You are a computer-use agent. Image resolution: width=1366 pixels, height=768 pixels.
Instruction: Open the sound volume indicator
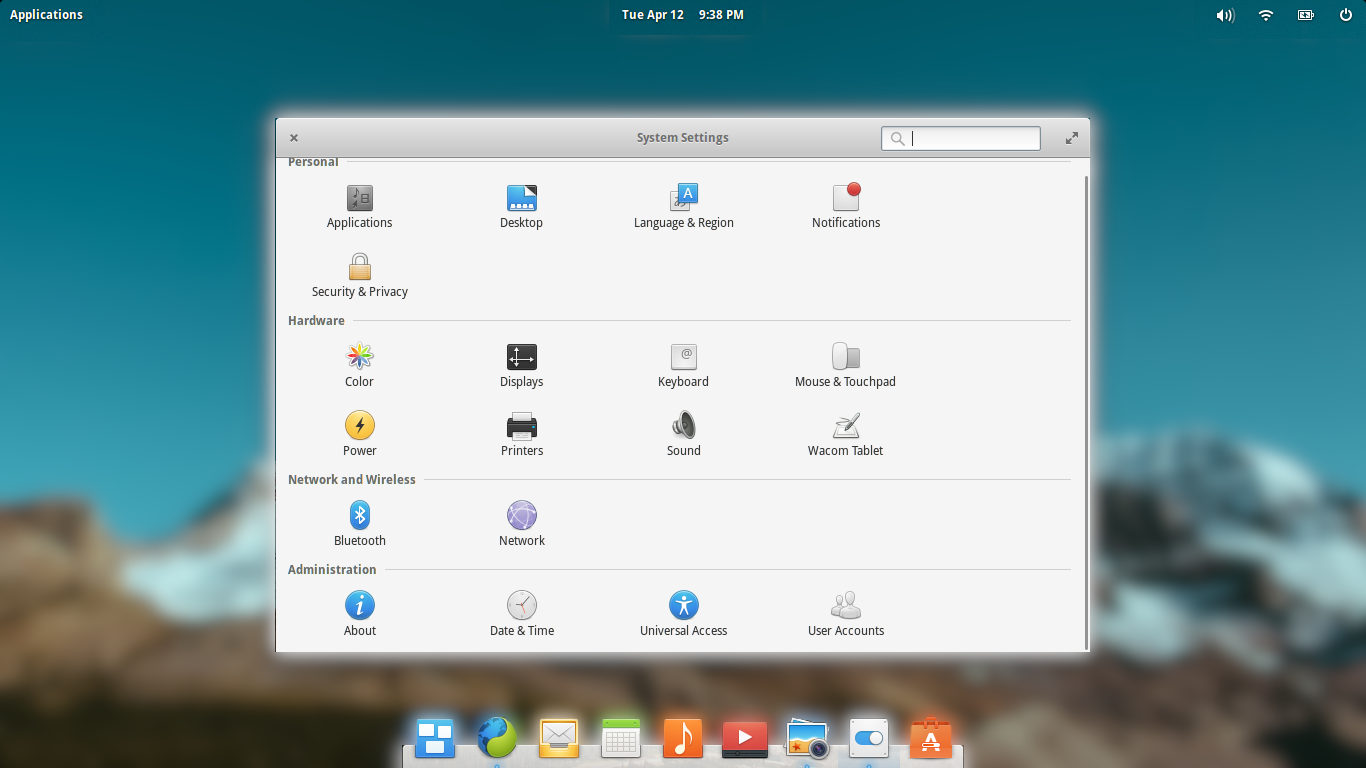coord(1225,15)
